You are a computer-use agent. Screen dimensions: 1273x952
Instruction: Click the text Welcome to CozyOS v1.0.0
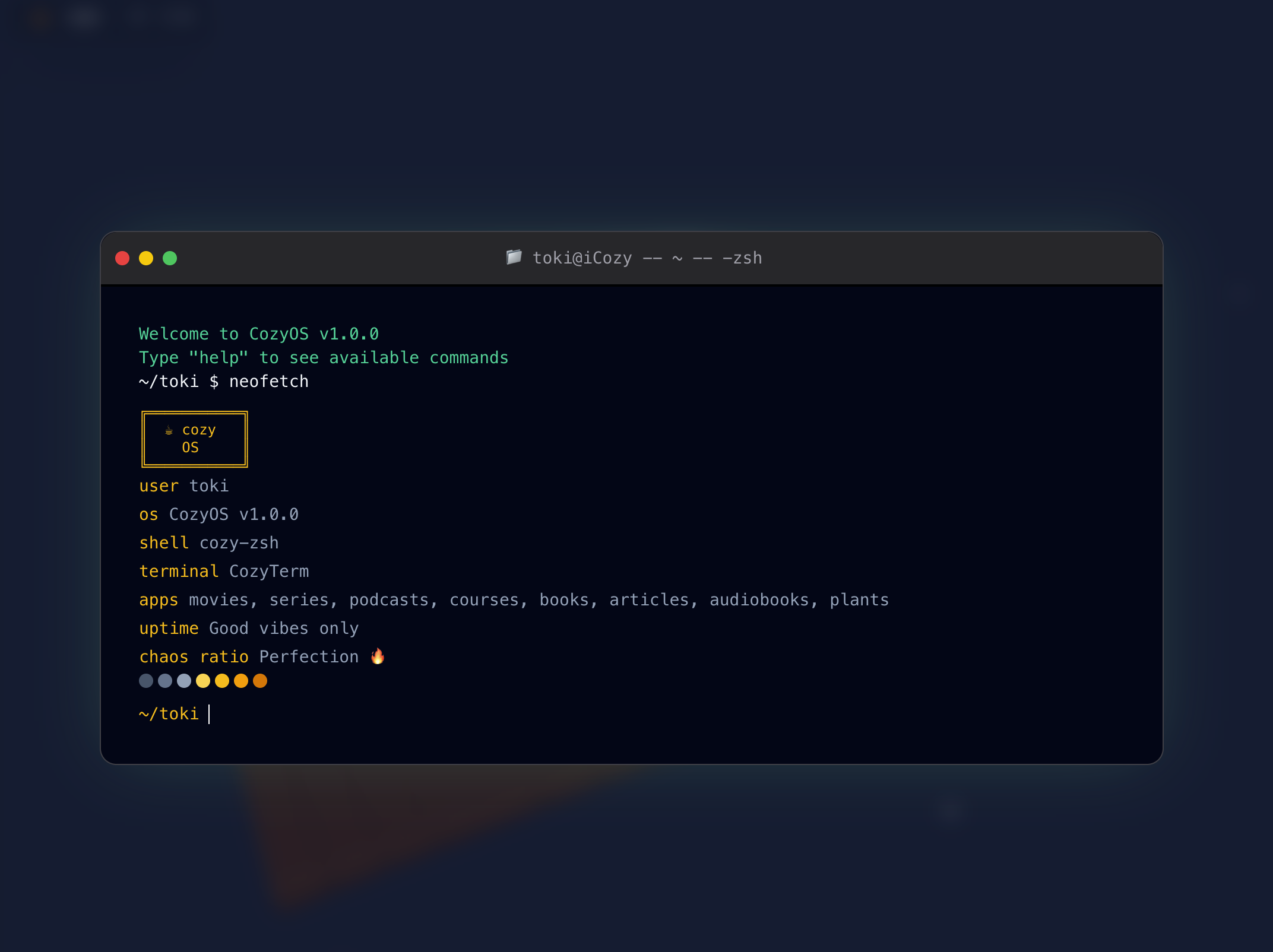coord(259,334)
